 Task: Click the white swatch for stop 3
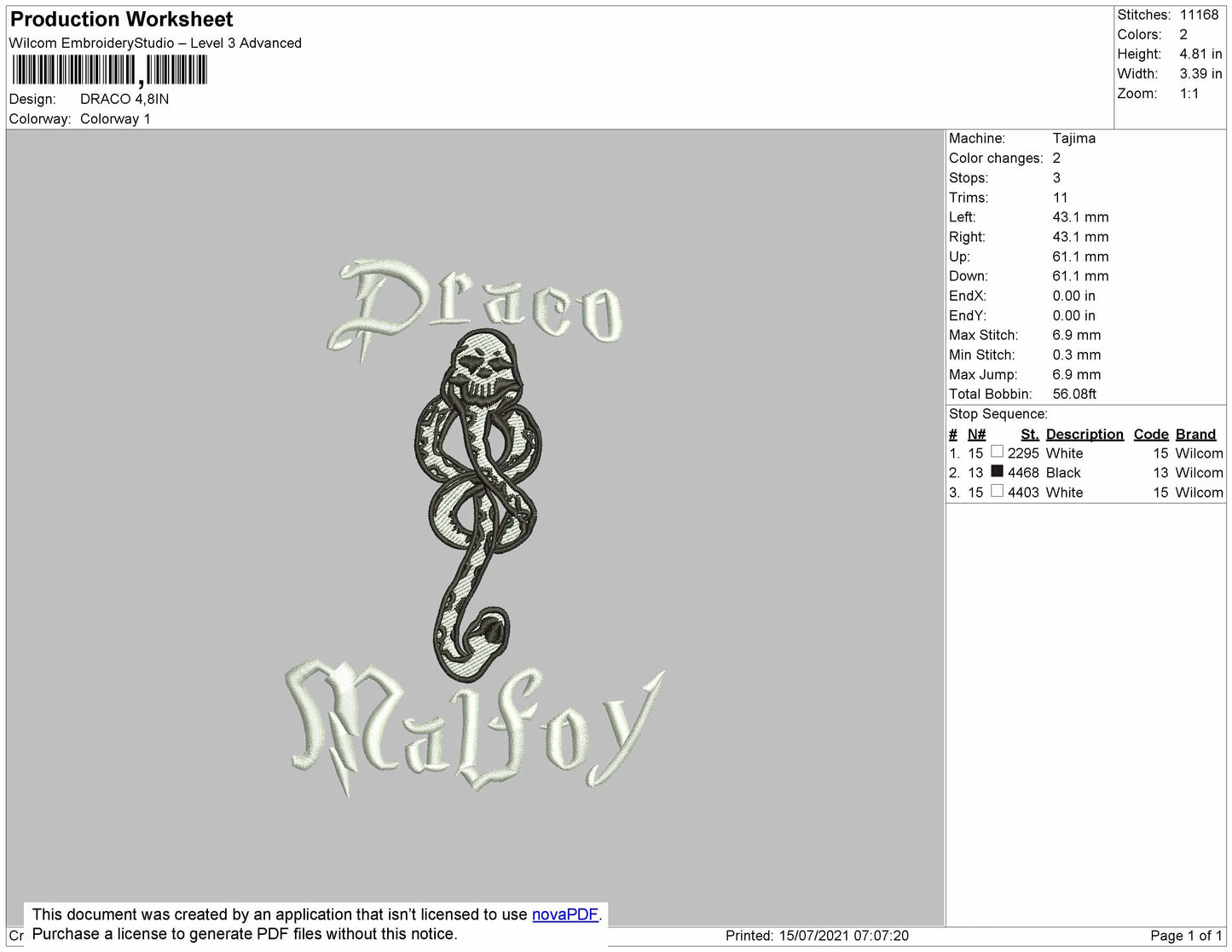pos(997,491)
